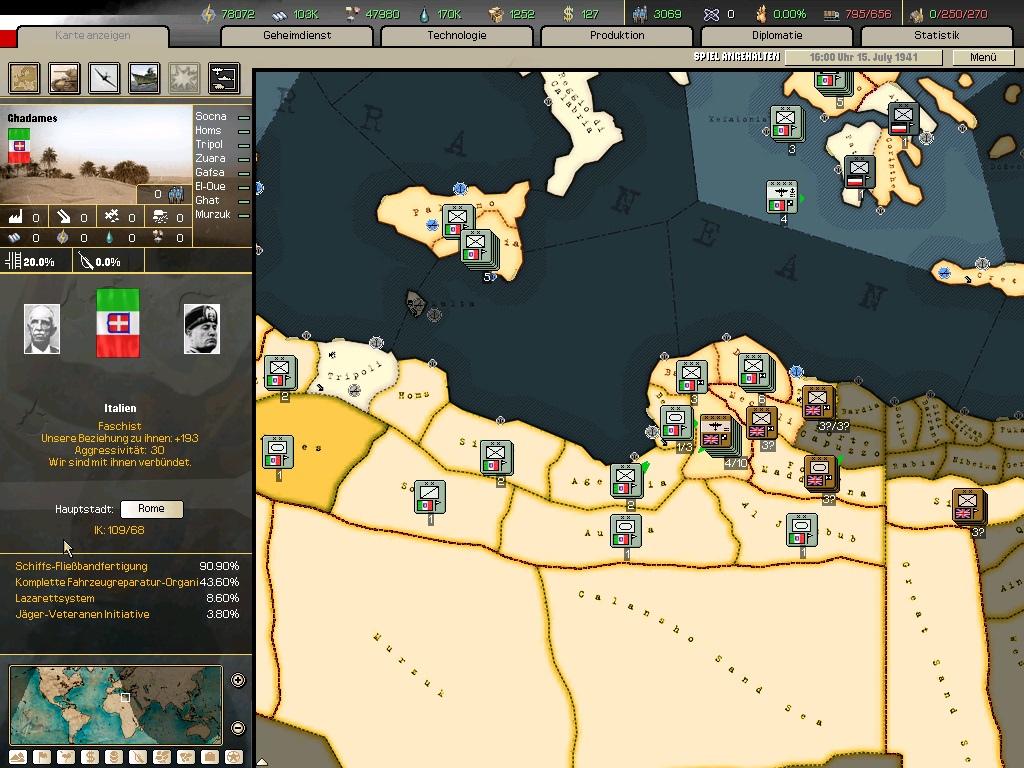Select the tank land units icon

click(64, 78)
